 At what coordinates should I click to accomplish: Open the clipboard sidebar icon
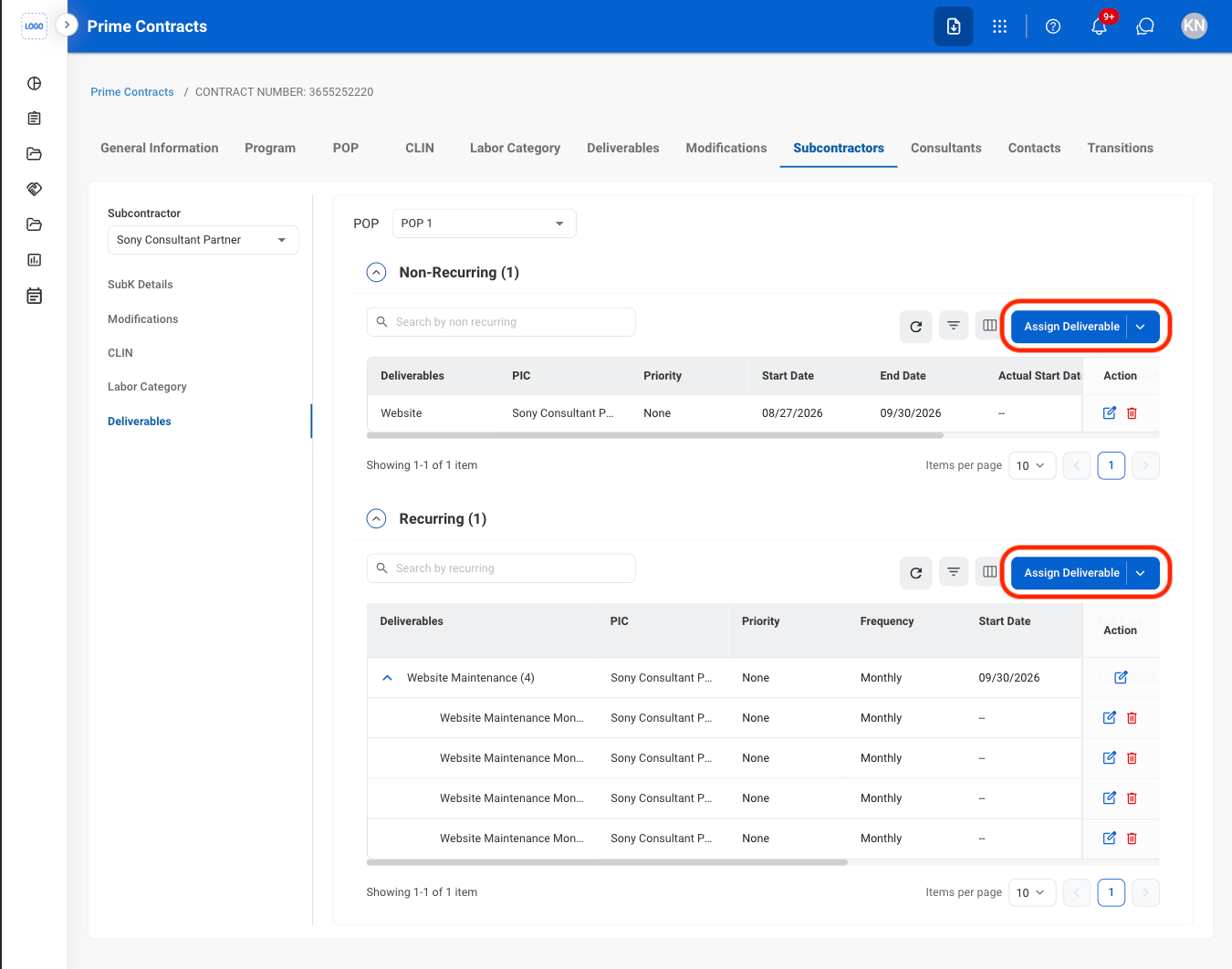[34, 119]
